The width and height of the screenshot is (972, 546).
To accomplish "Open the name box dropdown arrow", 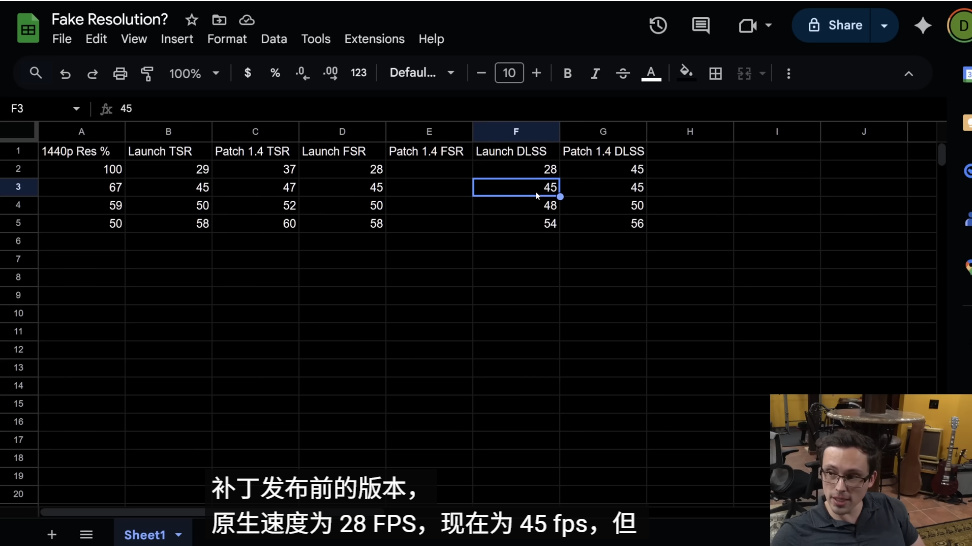I will pyautogui.click(x=76, y=108).
